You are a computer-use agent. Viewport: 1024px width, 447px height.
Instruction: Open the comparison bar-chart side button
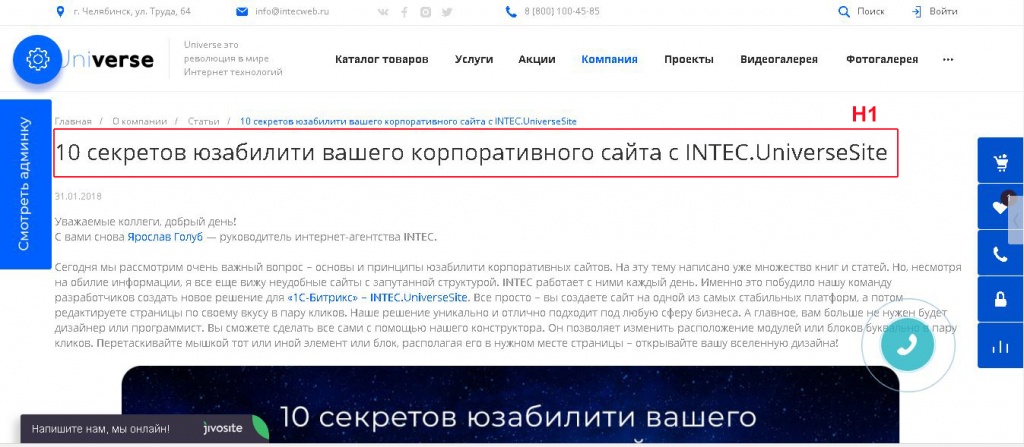[1000, 347]
